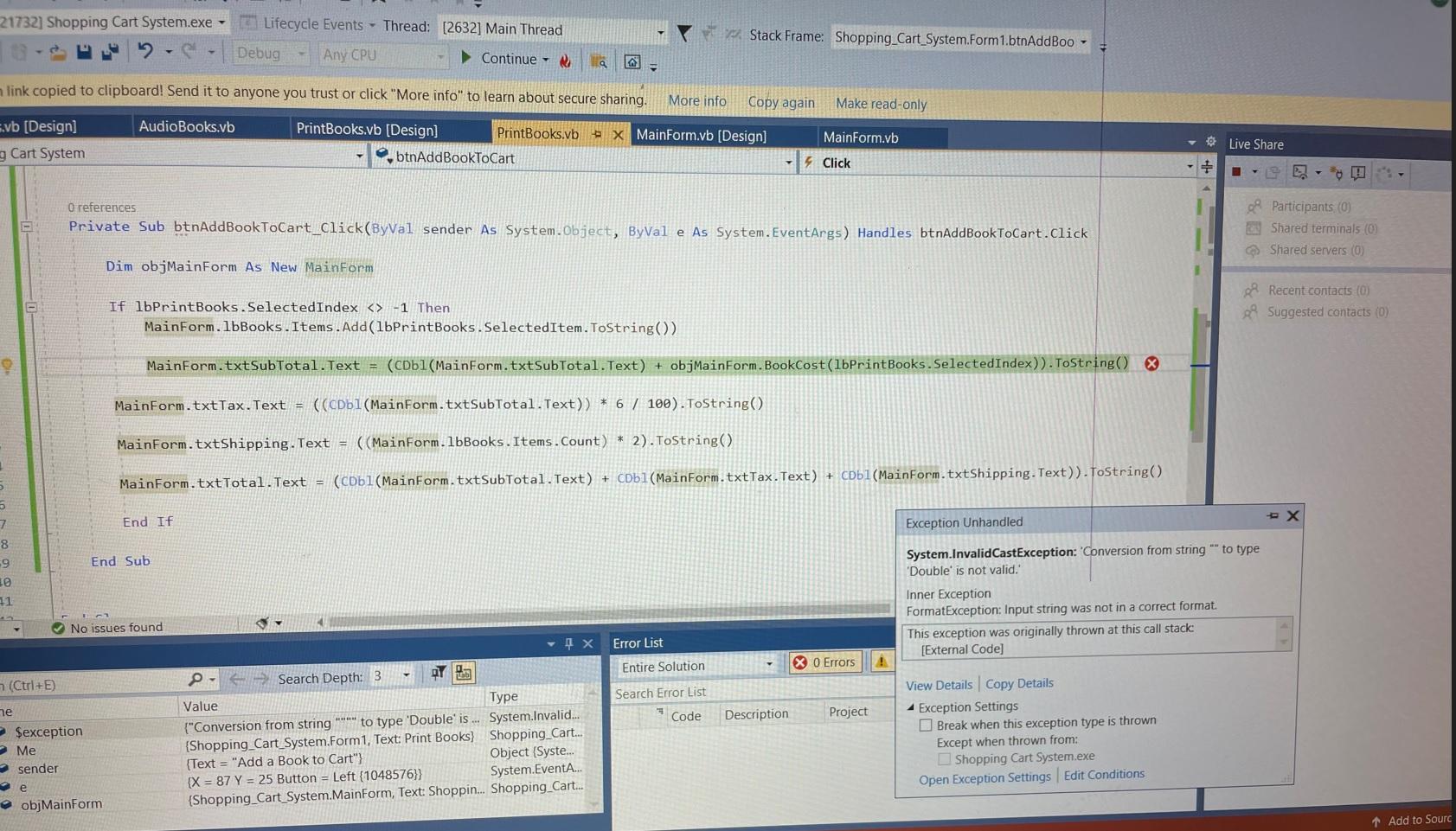Click the Find in Files icon

(598, 61)
